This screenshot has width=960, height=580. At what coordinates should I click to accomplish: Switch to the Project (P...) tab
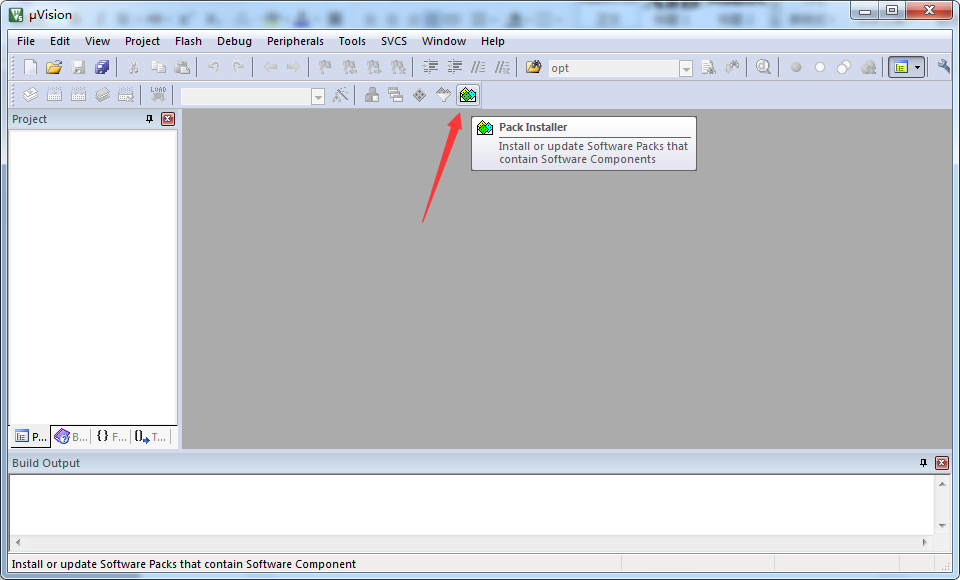click(31, 436)
